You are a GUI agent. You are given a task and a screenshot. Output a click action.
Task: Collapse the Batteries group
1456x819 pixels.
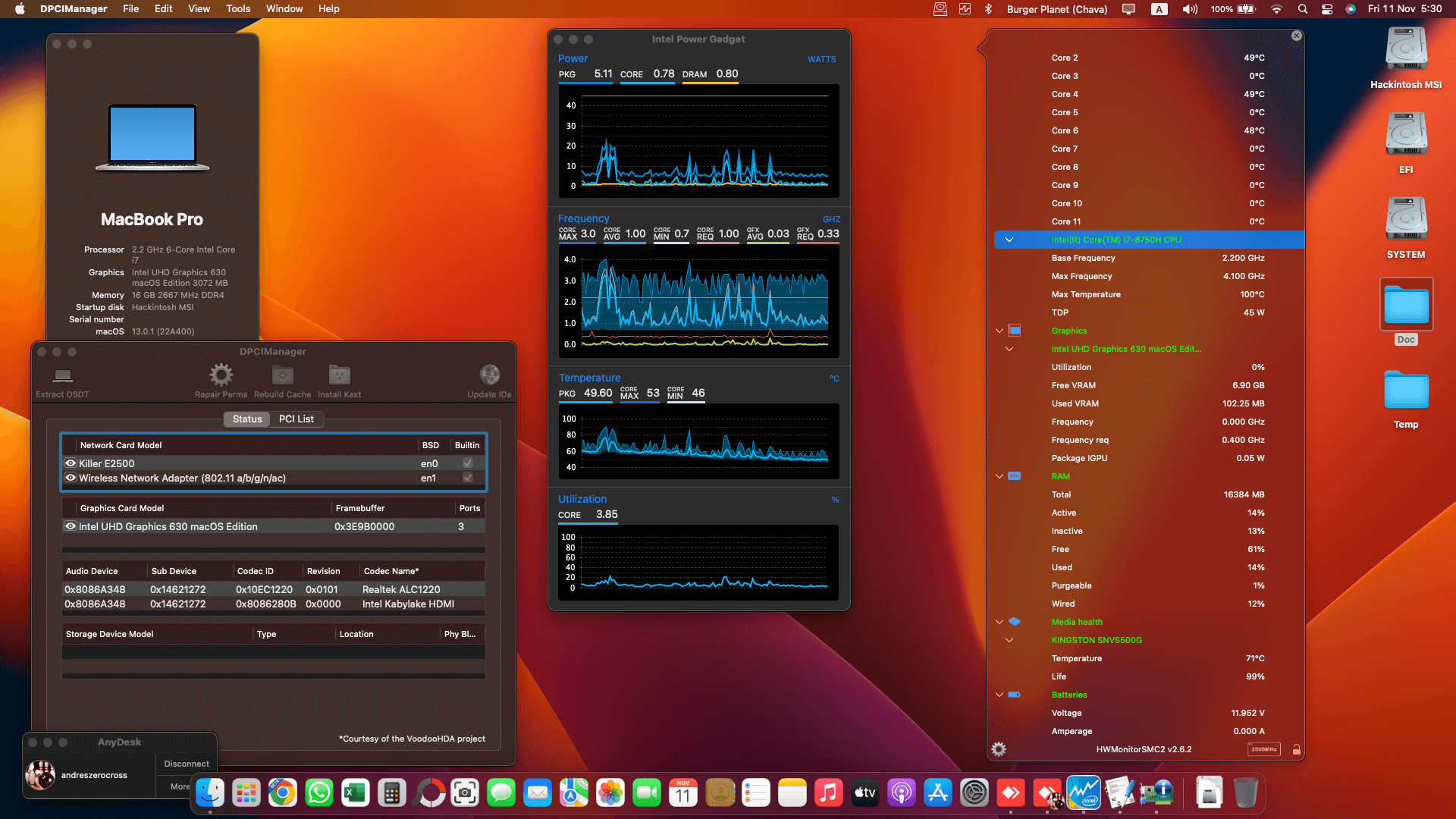coord(999,695)
